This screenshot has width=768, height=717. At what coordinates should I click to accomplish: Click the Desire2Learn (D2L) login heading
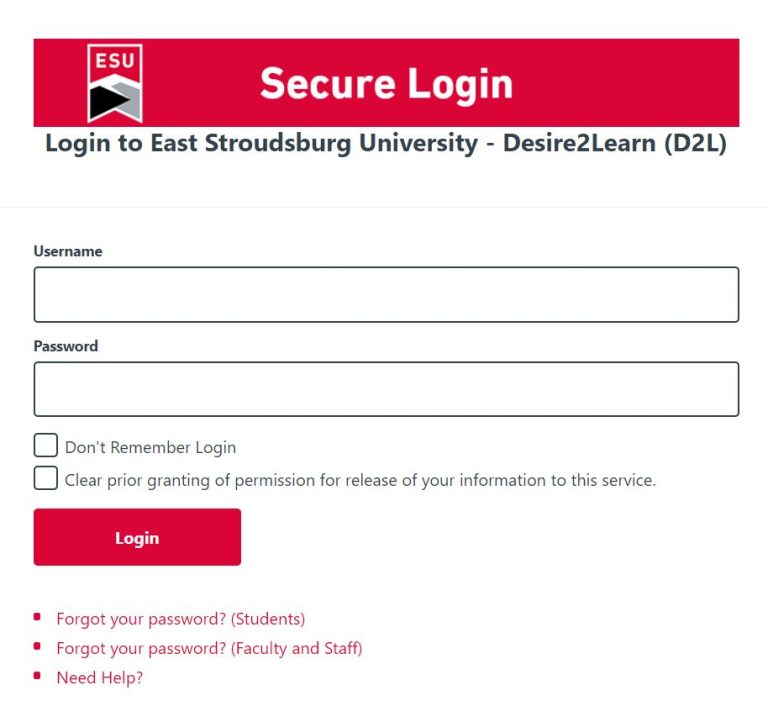click(x=386, y=143)
